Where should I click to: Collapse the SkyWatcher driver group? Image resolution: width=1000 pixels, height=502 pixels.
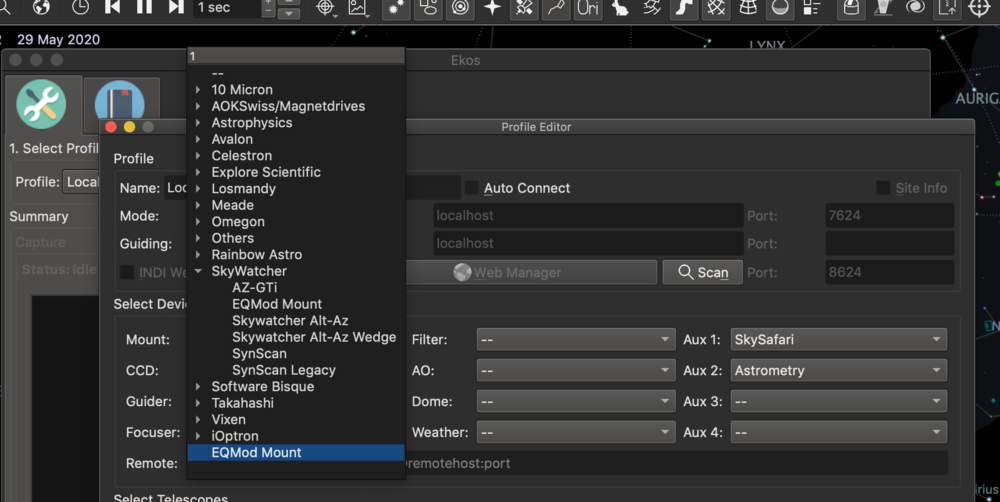pyautogui.click(x=199, y=271)
